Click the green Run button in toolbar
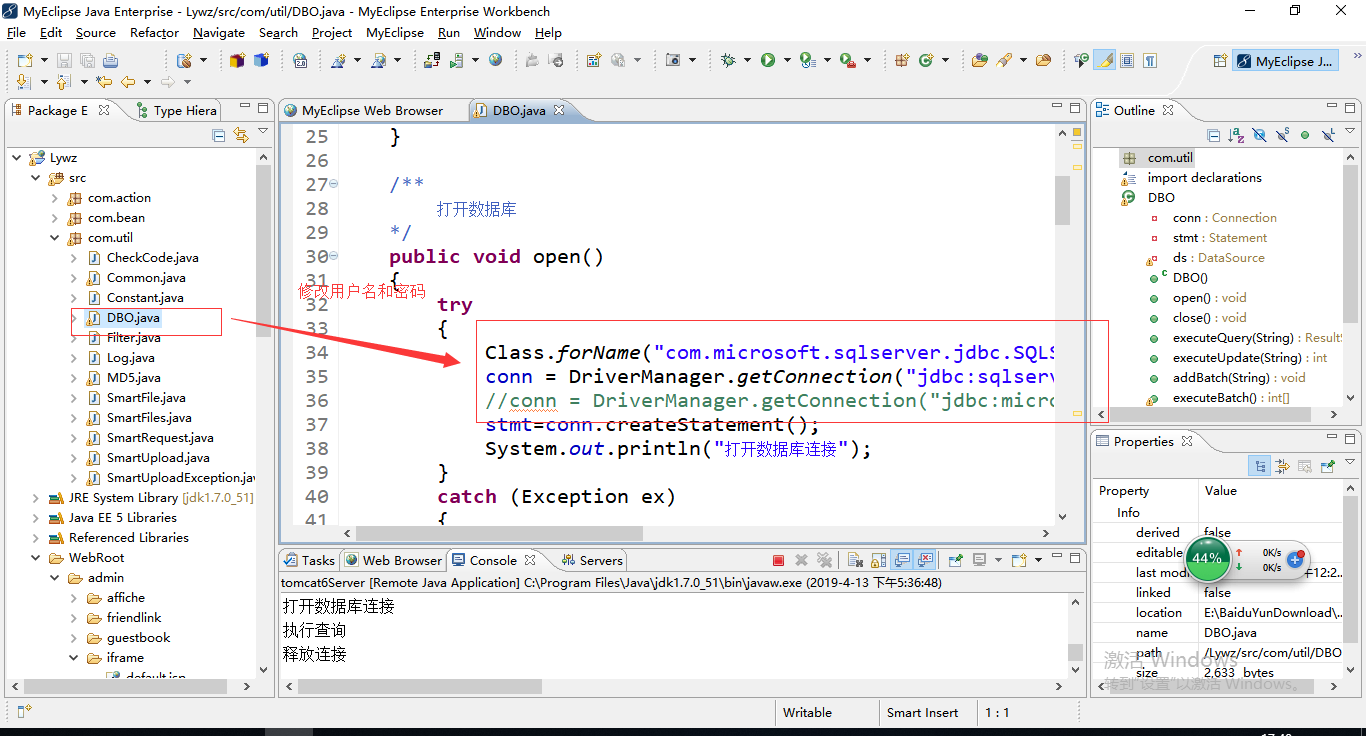The height and width of the screenshot is (736, 1366). [x=768, y=60]
